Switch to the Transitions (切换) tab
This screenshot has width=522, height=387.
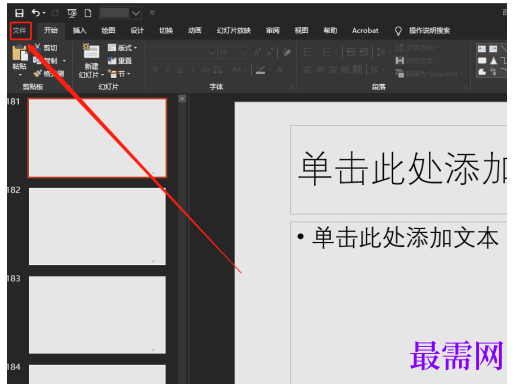[166, 31]
